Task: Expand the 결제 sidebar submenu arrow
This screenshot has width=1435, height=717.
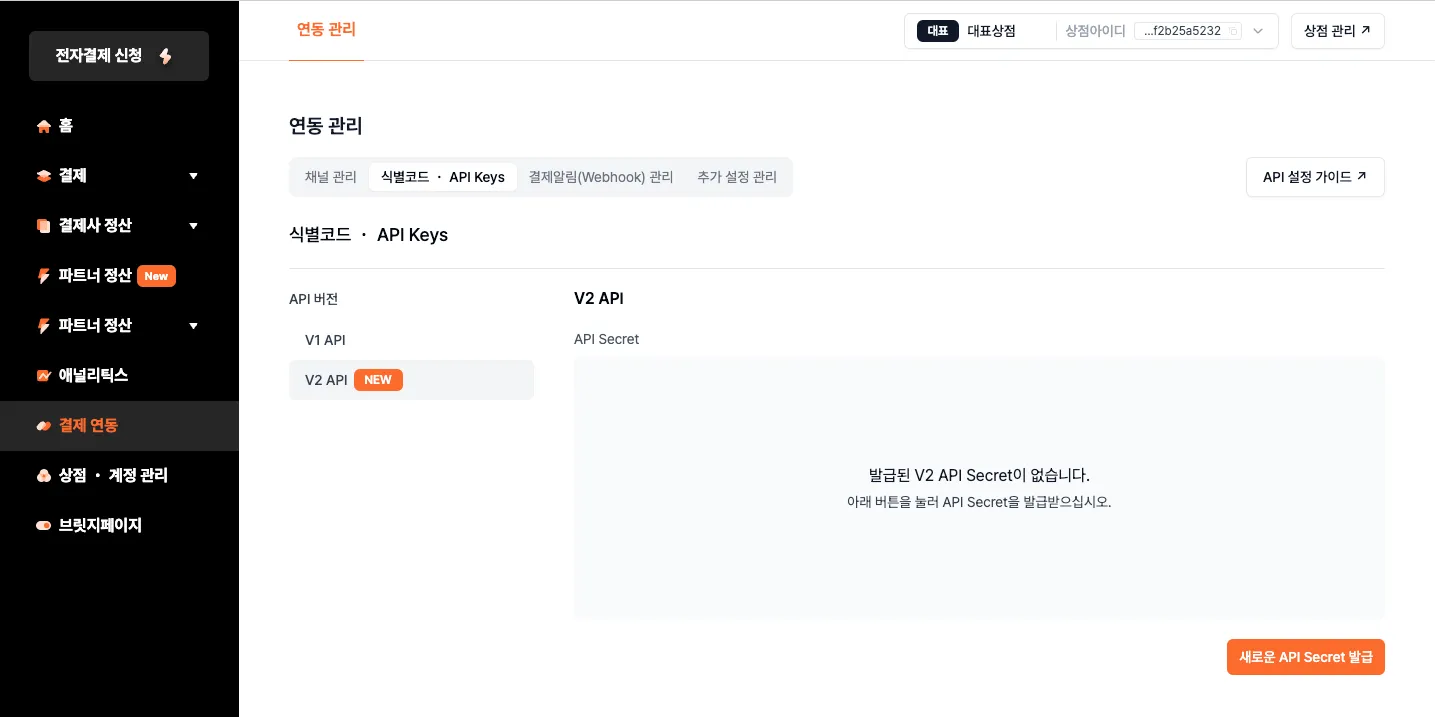Action: (x=193, y=176)
